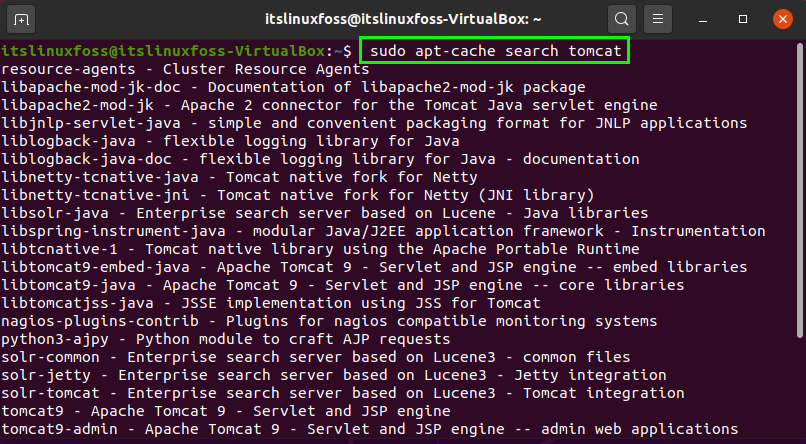
Task: Click 'liblogback-java - flexible logging library for Java'
Action: click(x=230, y=141)
